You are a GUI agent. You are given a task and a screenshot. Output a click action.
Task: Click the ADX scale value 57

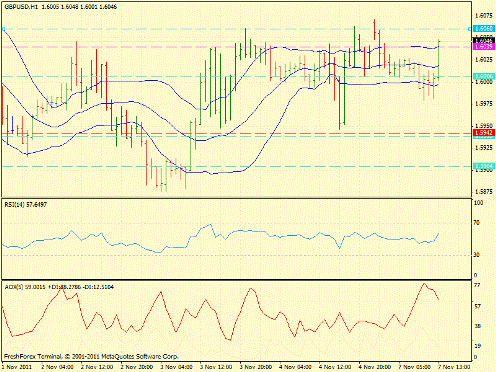click(x=477, y=306)
